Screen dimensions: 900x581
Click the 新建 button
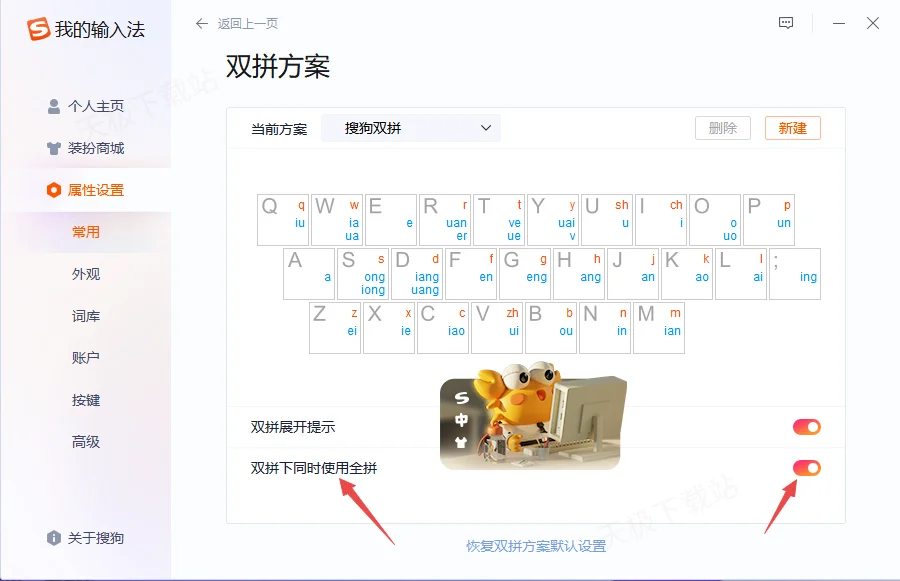tap(792, 128)
